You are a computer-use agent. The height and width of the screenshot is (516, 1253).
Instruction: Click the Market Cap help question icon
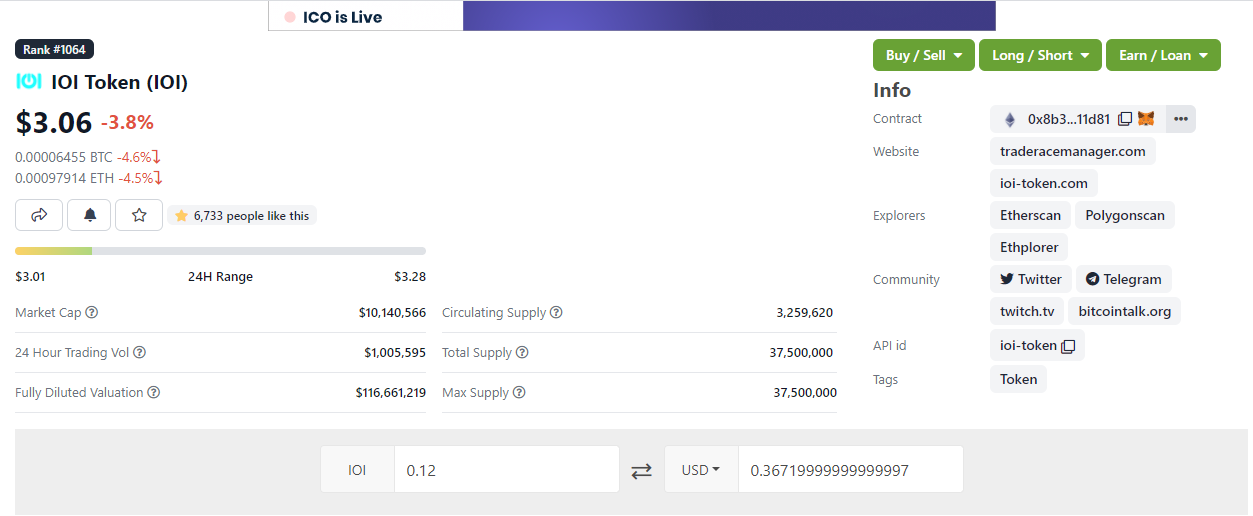tap(92, 313)
